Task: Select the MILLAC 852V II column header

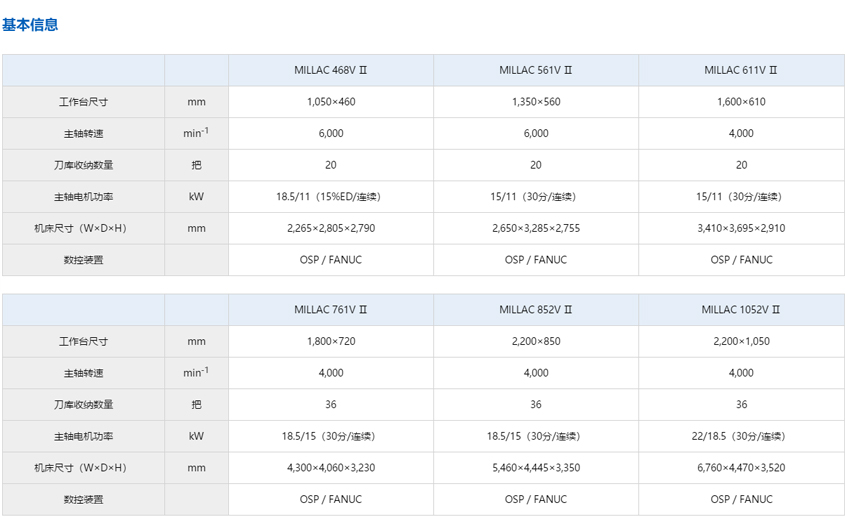Action: click(x=536, y=309)
